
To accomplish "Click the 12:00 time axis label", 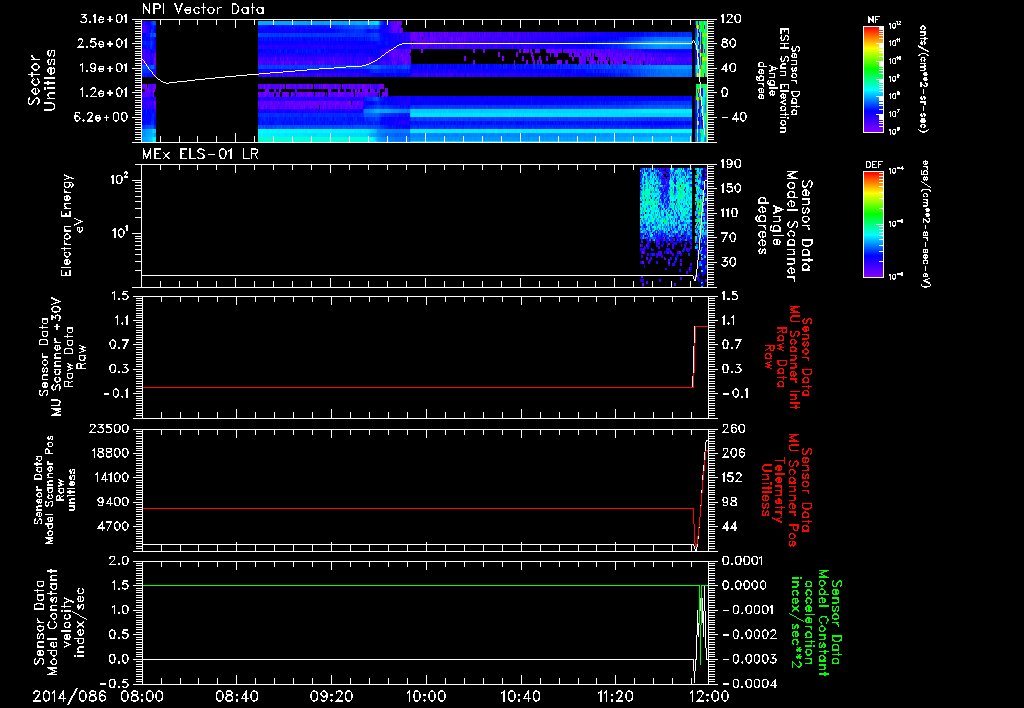I will (x=709, y=696).
